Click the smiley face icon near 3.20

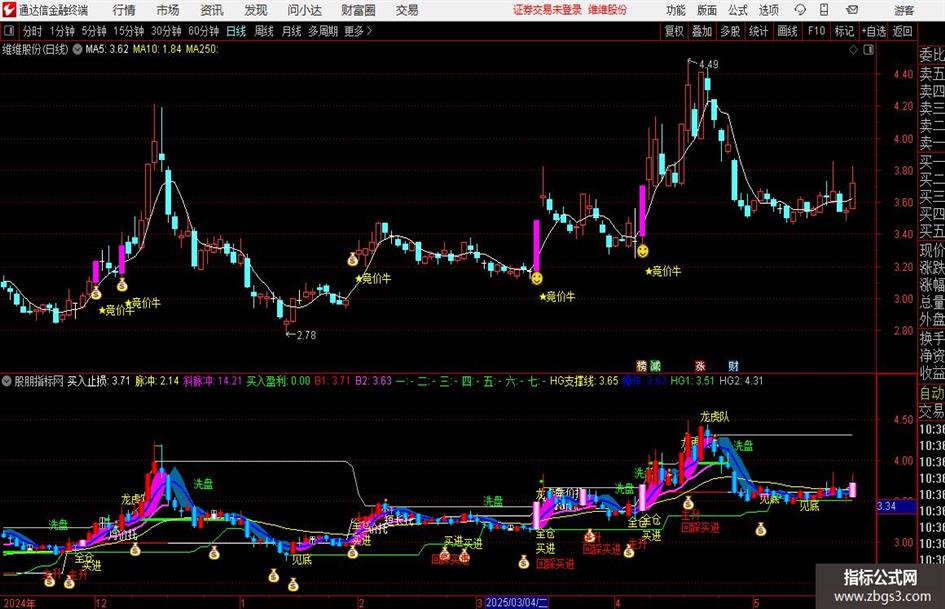(536, 279)
